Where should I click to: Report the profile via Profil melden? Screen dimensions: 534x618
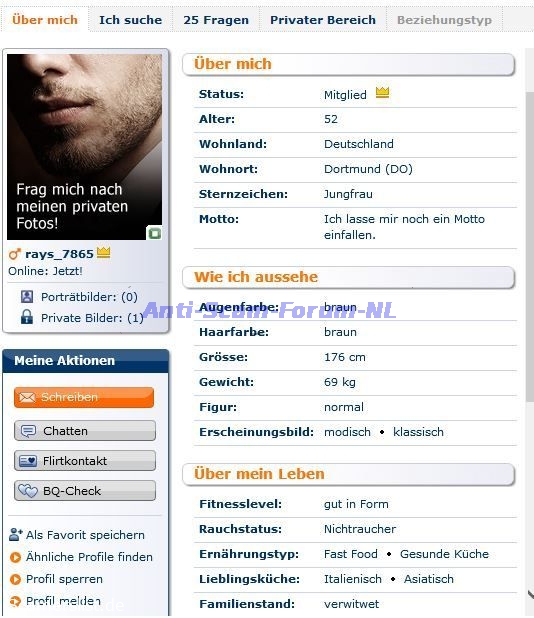(63, 601)
